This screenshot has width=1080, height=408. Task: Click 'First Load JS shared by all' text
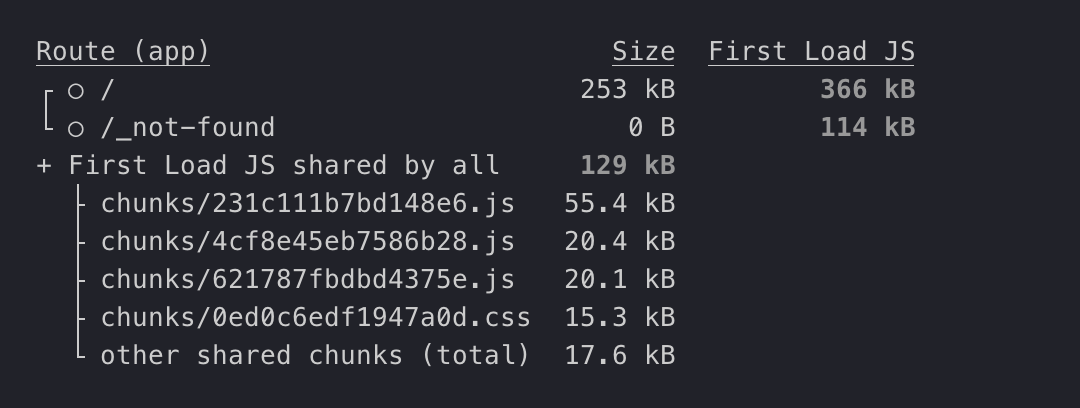coord(284,166)
